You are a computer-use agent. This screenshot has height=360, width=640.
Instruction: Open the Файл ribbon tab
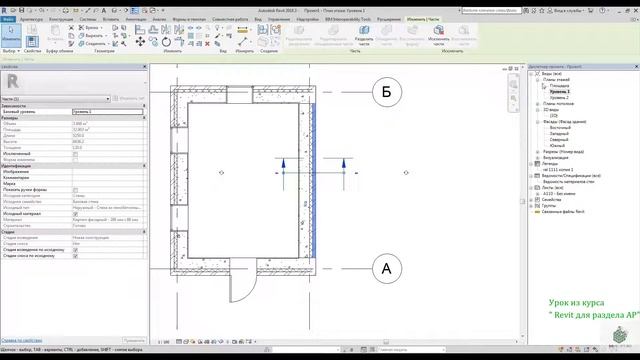tap(8, 19)
